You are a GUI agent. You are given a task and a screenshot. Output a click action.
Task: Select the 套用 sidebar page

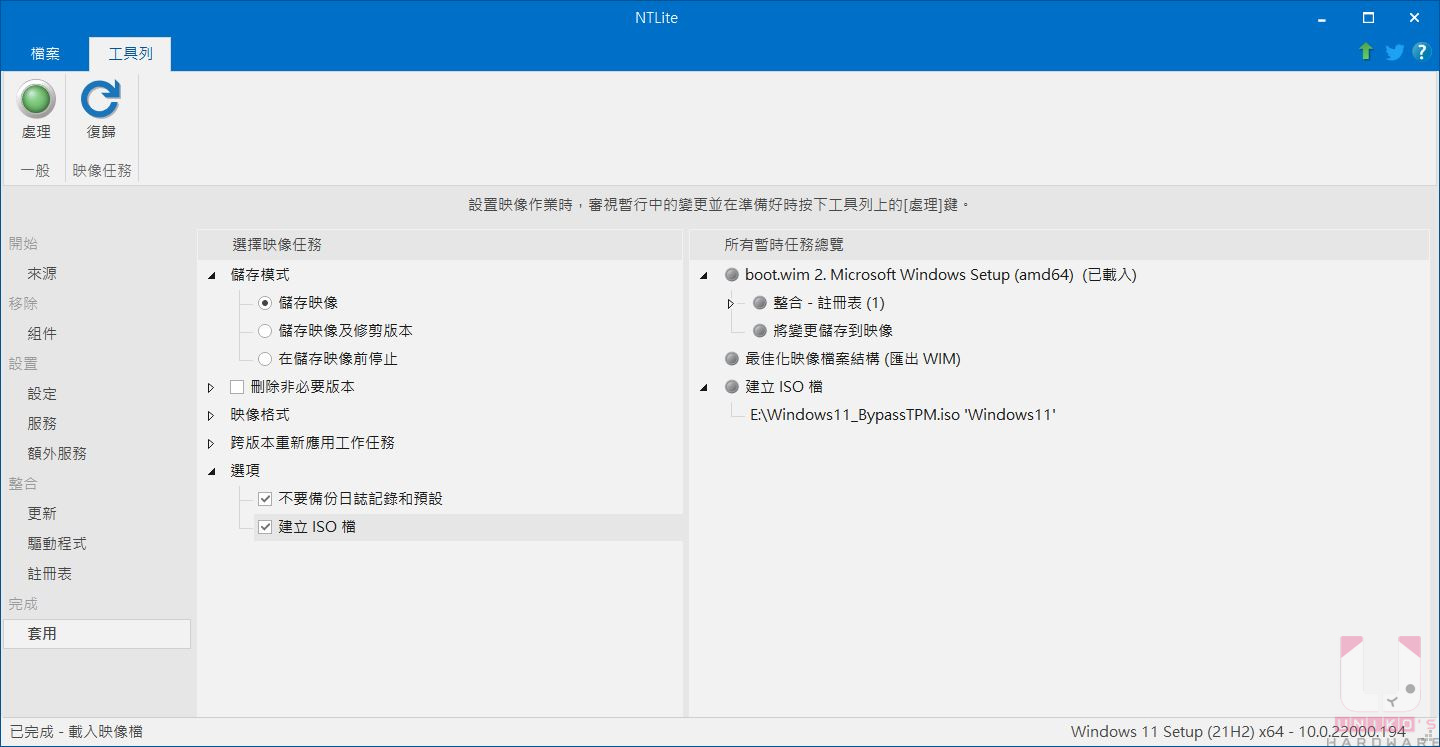(97, 633)
